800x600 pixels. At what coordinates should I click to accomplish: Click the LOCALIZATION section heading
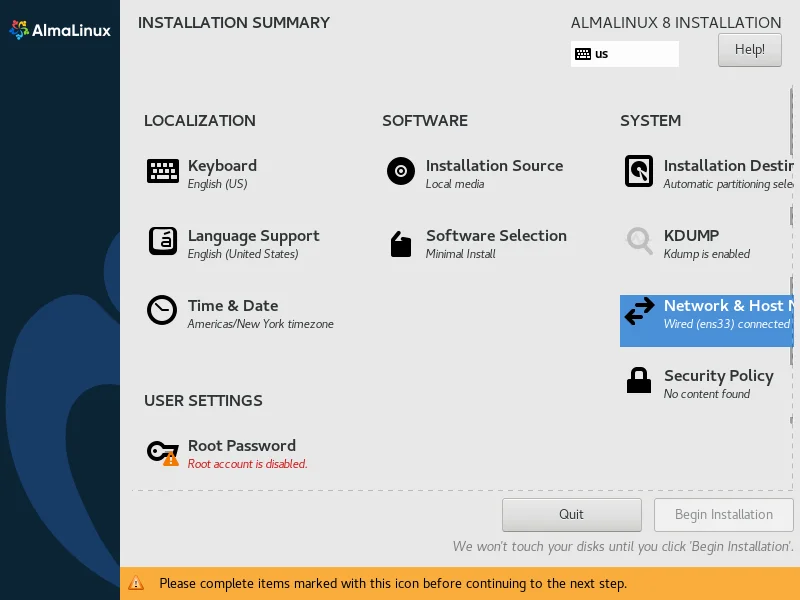pos(199,120)
